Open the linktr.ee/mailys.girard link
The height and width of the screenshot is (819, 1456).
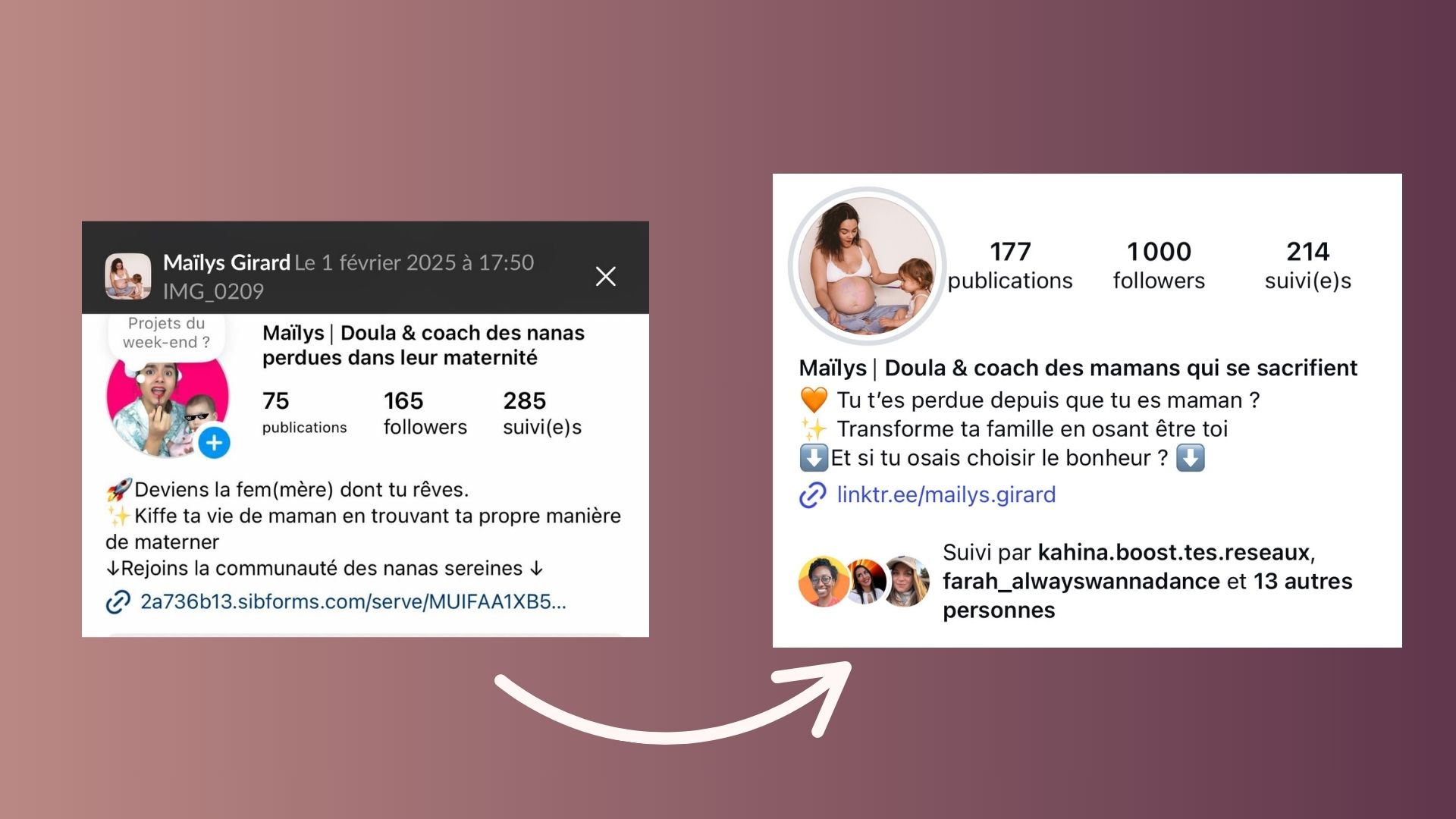(x=946, y=494)
